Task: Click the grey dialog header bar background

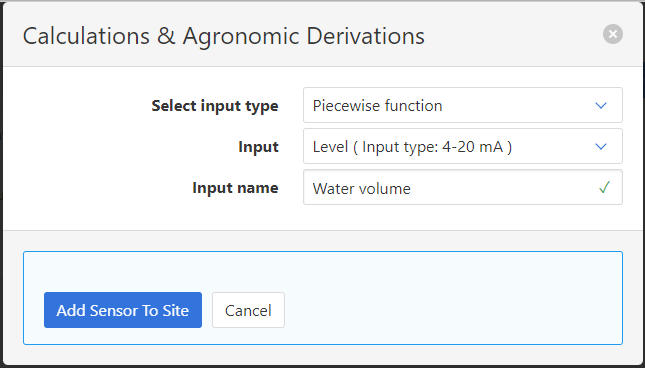Action: coord(514,35)
